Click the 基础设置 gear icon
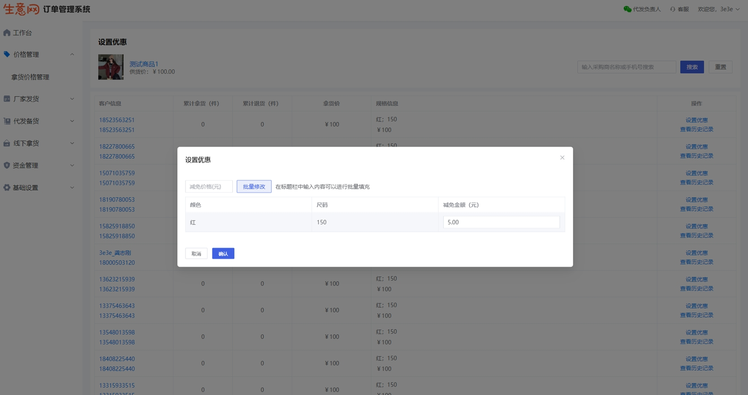 [x=7, y=187]
